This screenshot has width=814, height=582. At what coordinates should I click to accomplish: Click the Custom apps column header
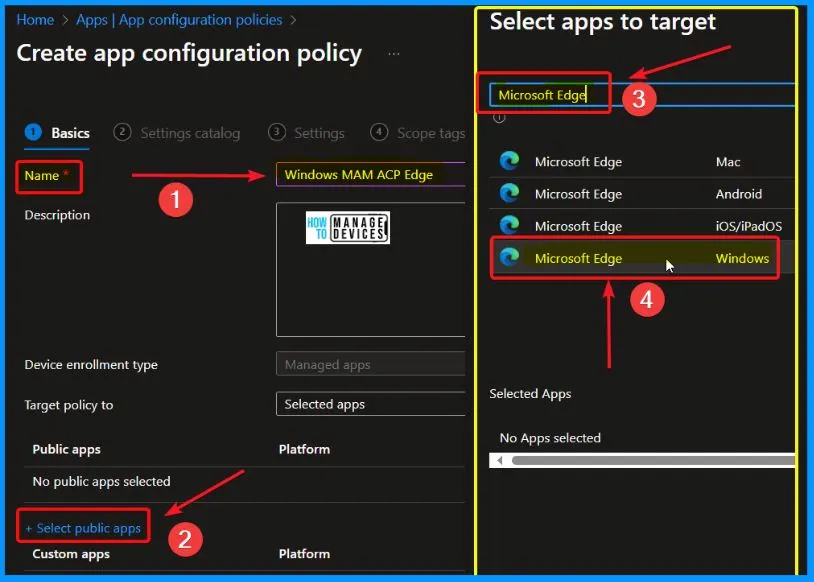pos(71,554)
